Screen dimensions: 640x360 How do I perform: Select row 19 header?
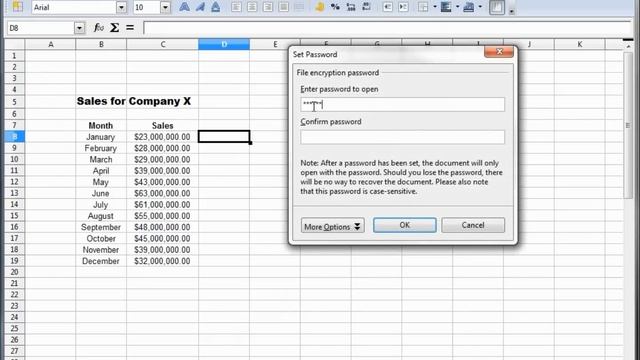tap(14, 260)
